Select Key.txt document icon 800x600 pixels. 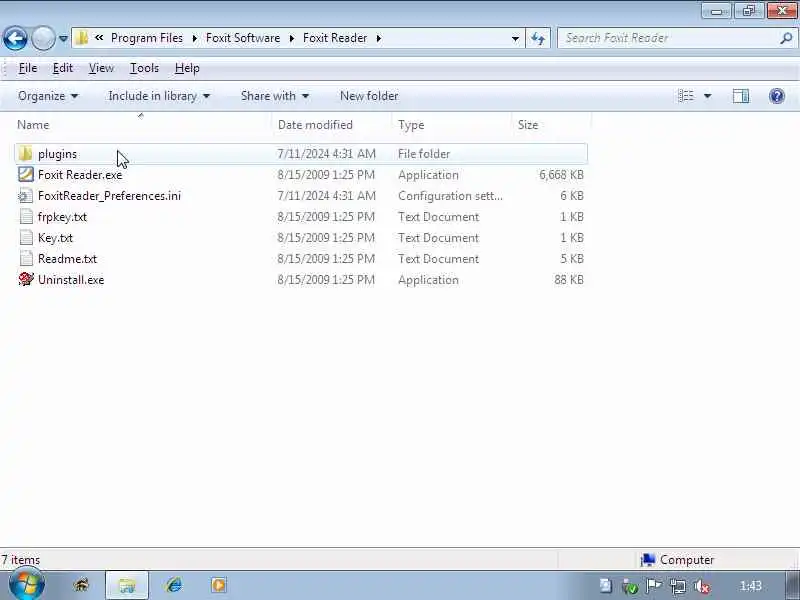click(26, 238)
